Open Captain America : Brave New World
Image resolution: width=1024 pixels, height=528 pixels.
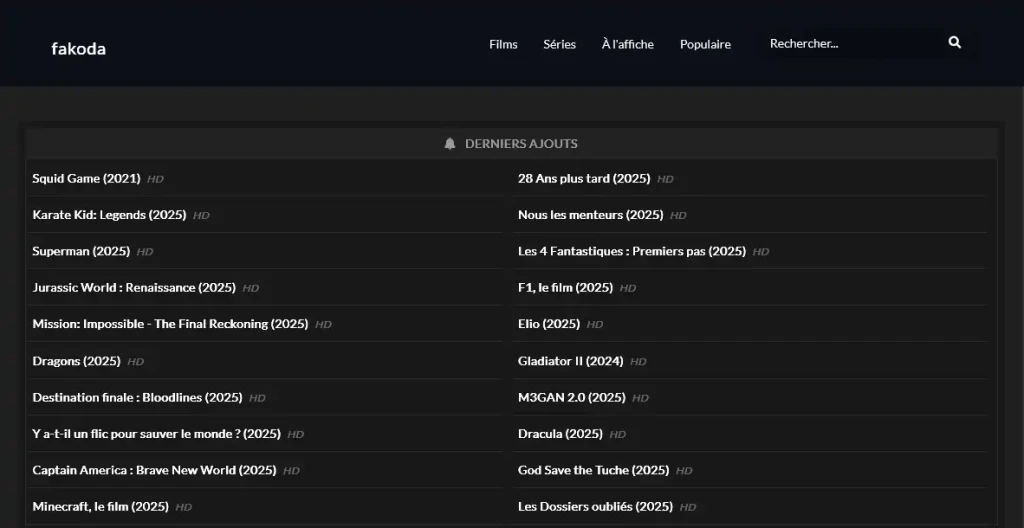pos(154,470)
